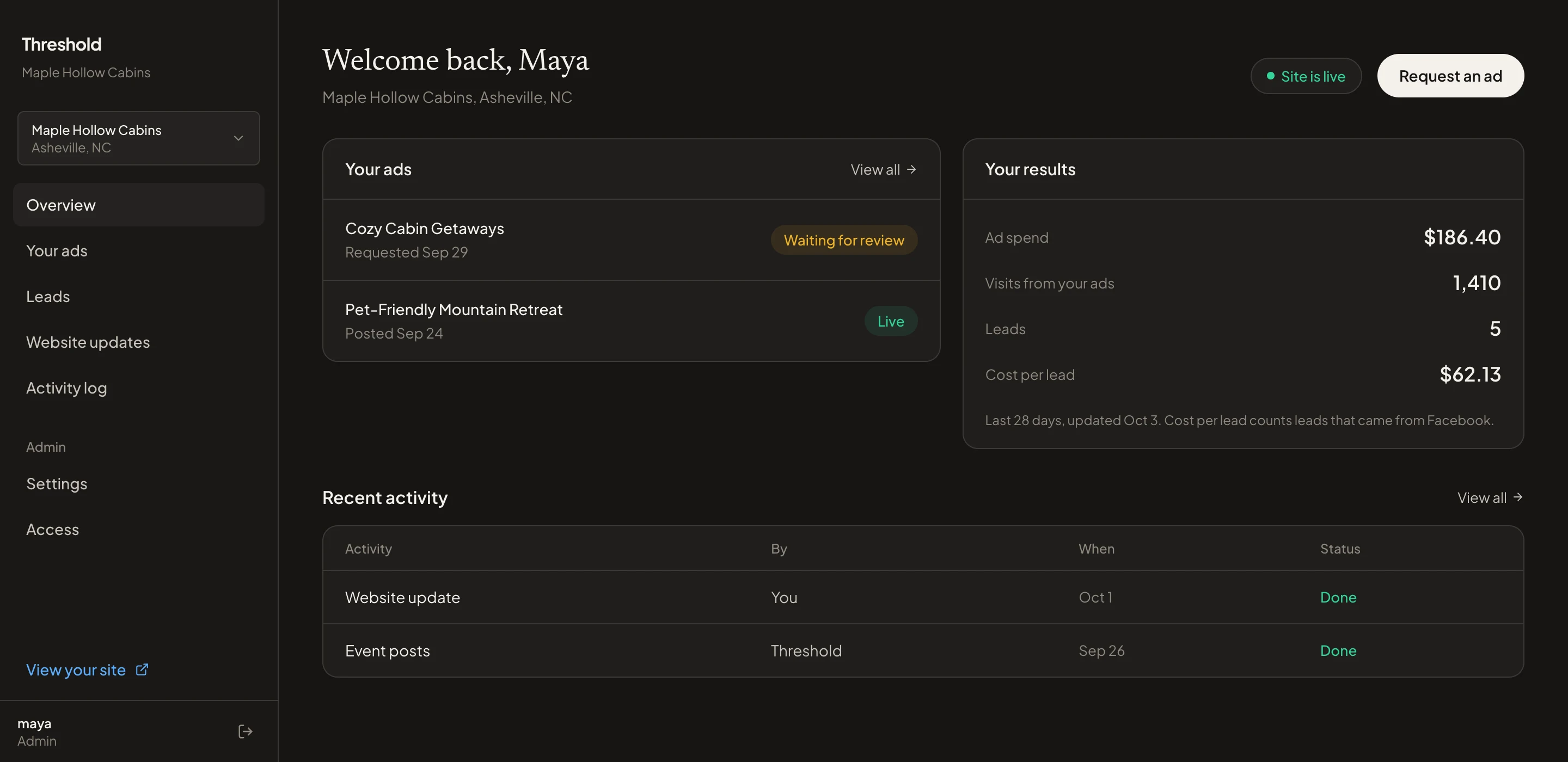Click the Sep 26 date cell

1101,650
